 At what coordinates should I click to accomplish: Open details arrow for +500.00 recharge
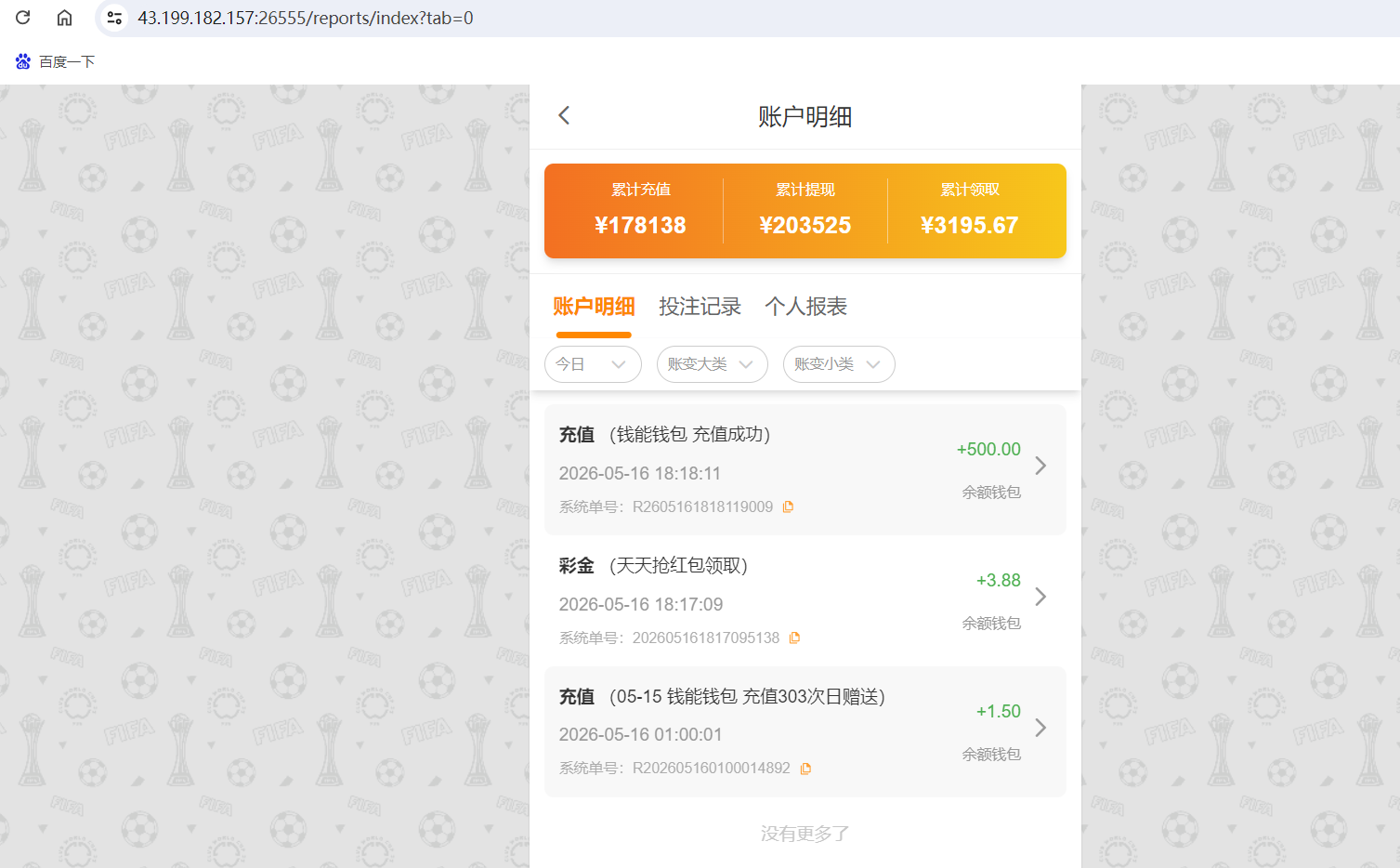coord(1040,466)
